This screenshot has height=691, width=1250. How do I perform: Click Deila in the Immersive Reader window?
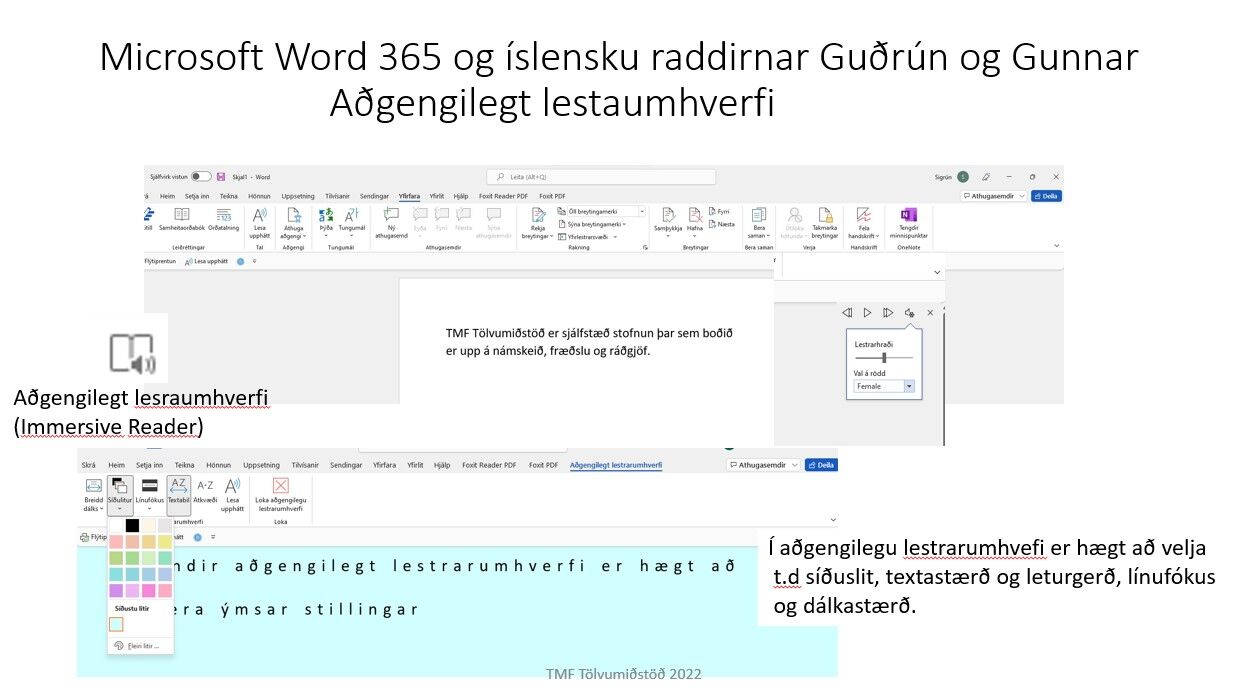(x=823, y=465)
